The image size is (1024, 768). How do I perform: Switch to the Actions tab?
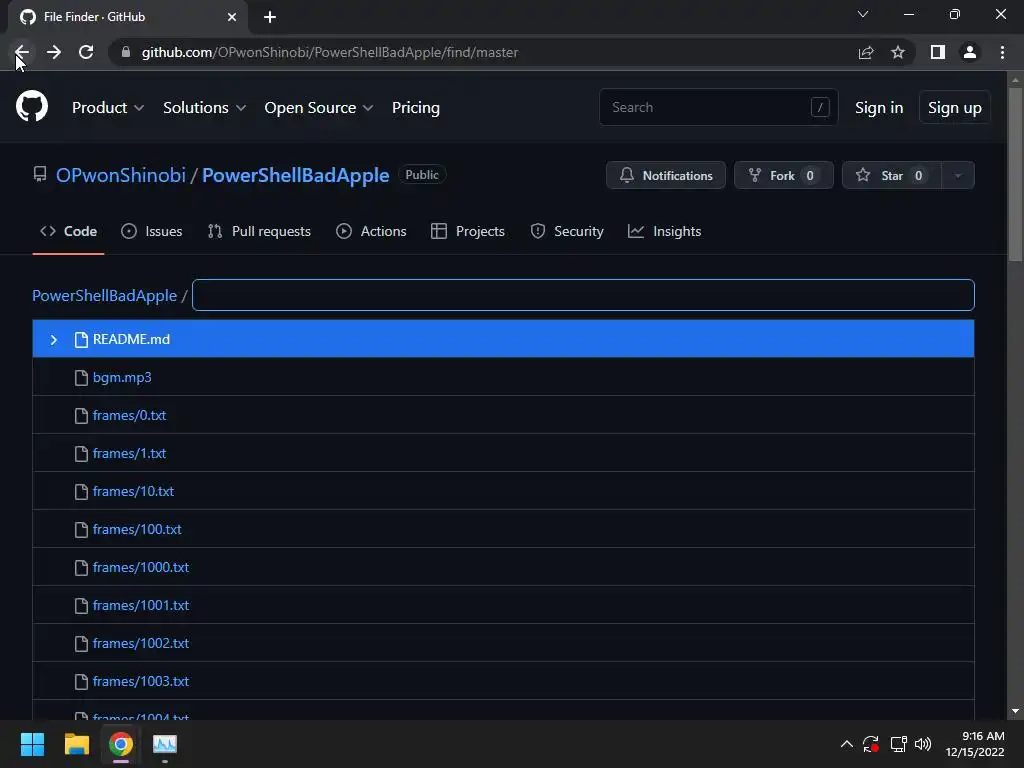[x=371, y=231]
